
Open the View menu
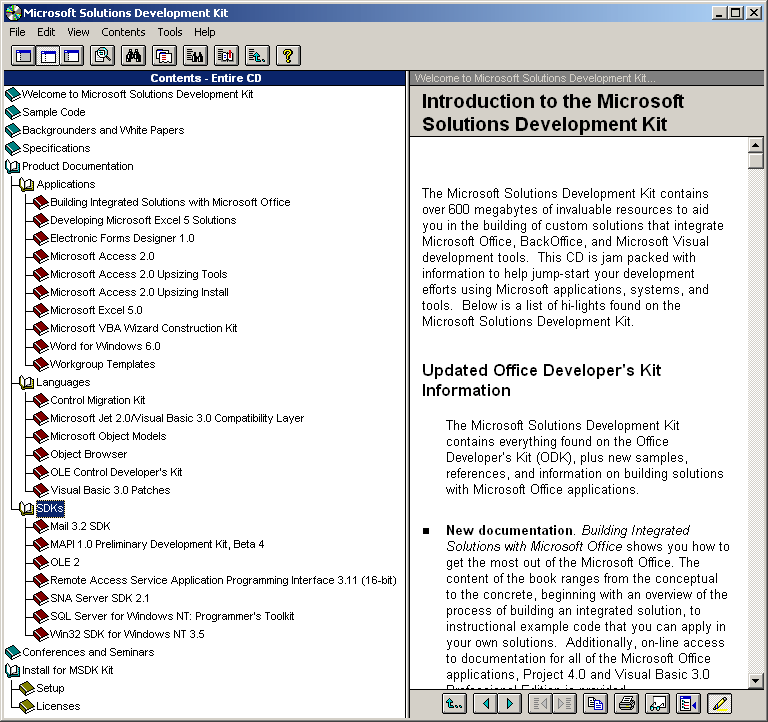78,32
